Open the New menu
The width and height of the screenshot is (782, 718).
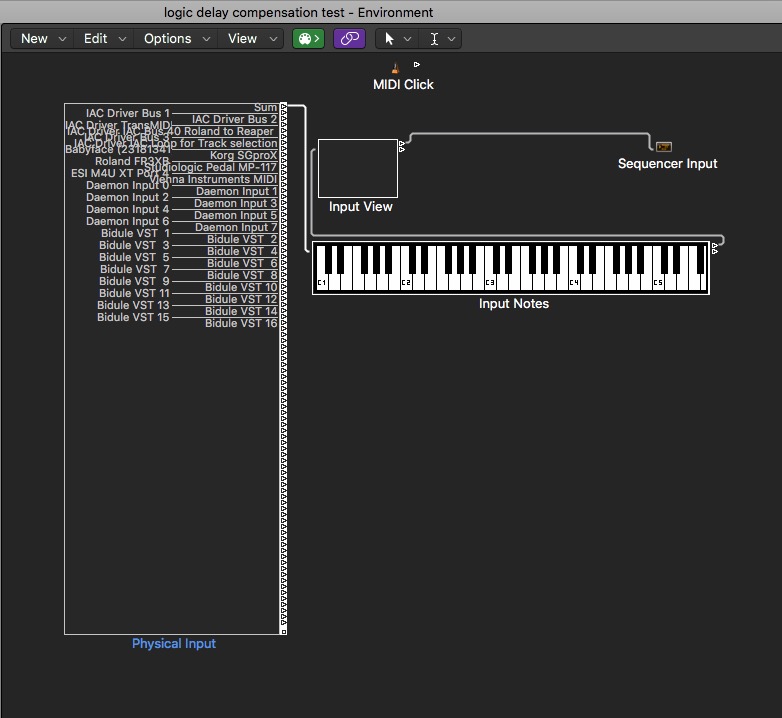pyautogui.click(x=43, y=38)
